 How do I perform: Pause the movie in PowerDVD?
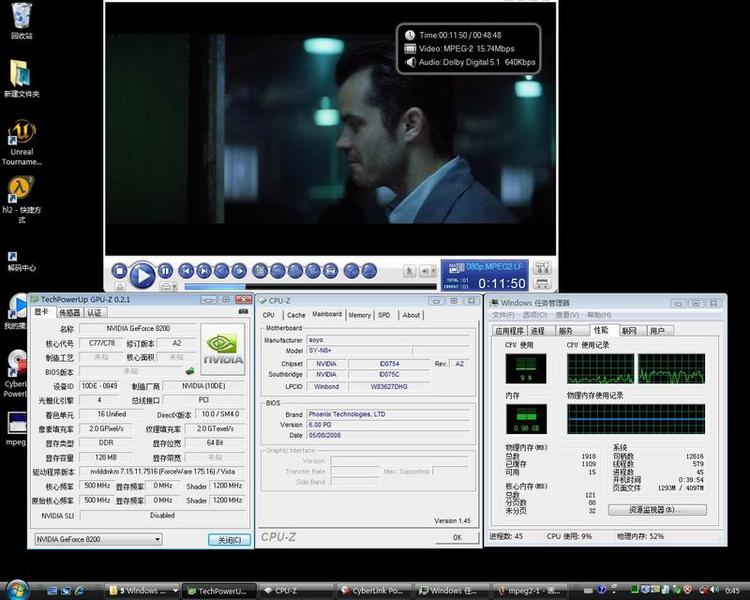pyautogui.click(x=165, y=271)
